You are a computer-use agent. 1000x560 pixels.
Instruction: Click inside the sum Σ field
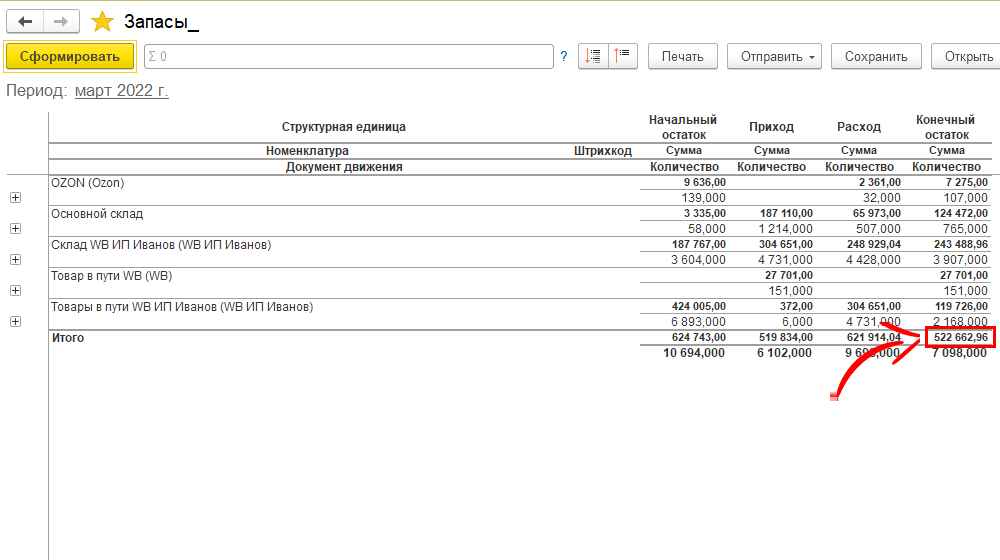click(x=348, y=57)
